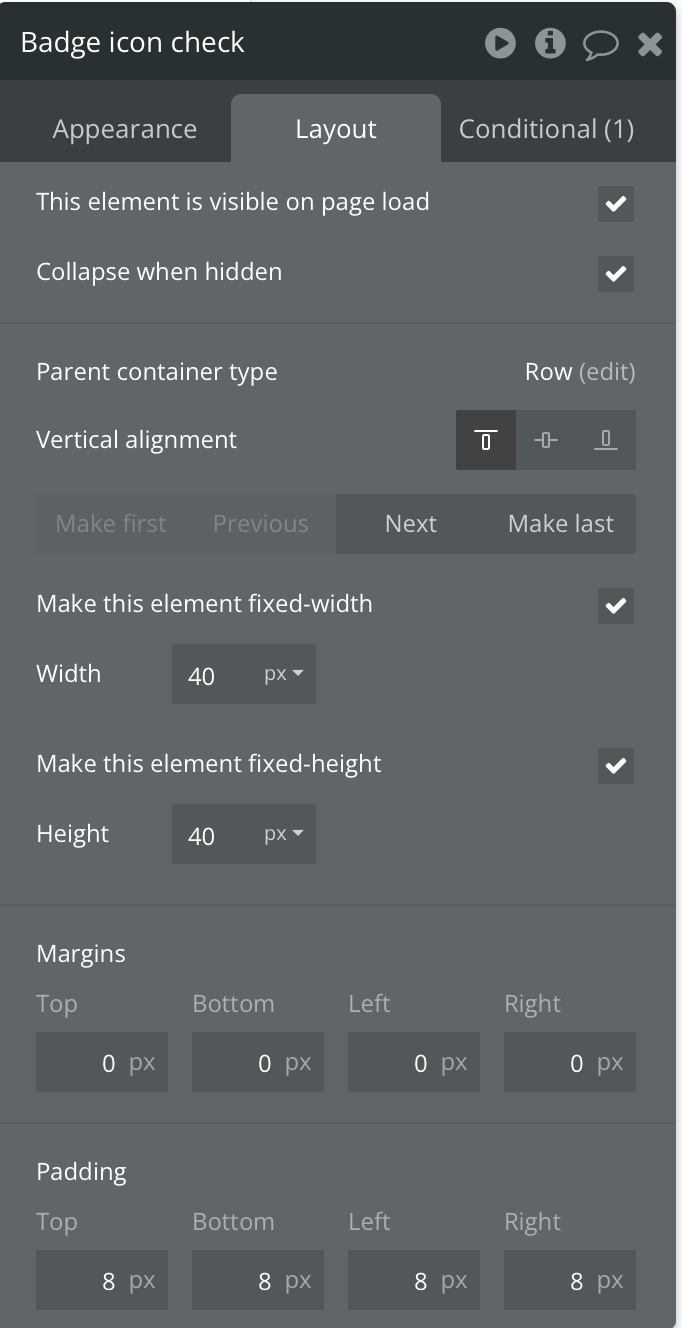The height and width of the screenshot is (1328, 682).
Task: Select top vertical alignment icon
Action: [486, 440]
